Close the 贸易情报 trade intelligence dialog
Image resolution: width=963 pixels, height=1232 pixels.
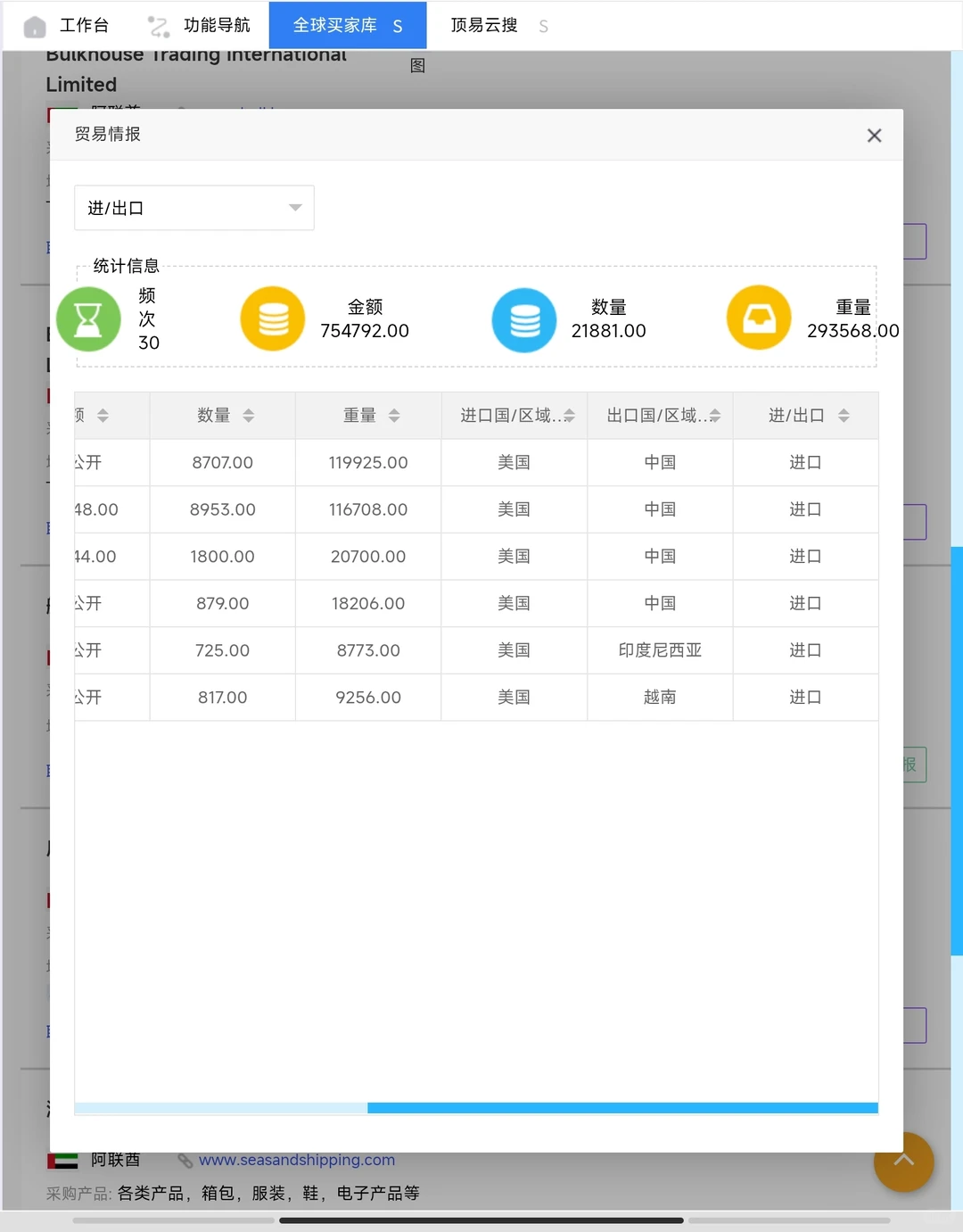[x=874, y=135]
